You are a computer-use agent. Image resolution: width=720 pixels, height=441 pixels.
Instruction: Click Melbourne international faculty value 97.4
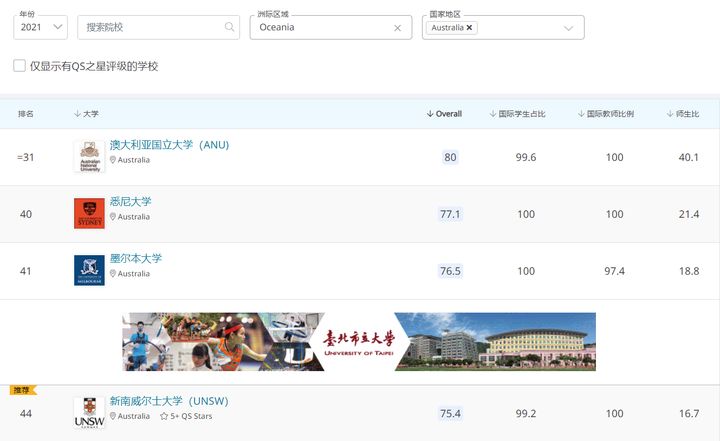(614, 271)
